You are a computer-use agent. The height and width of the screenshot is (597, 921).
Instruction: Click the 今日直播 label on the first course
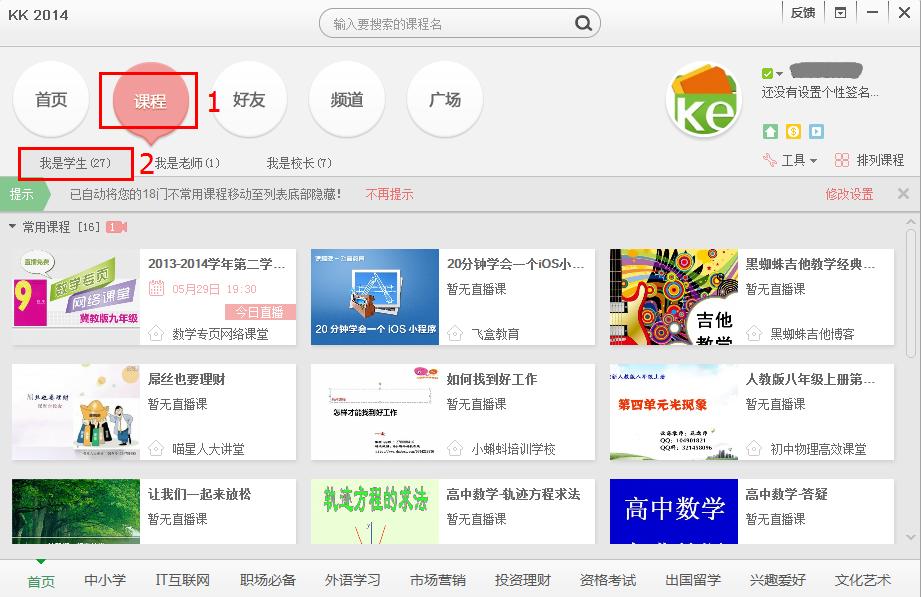pos(260,312)
